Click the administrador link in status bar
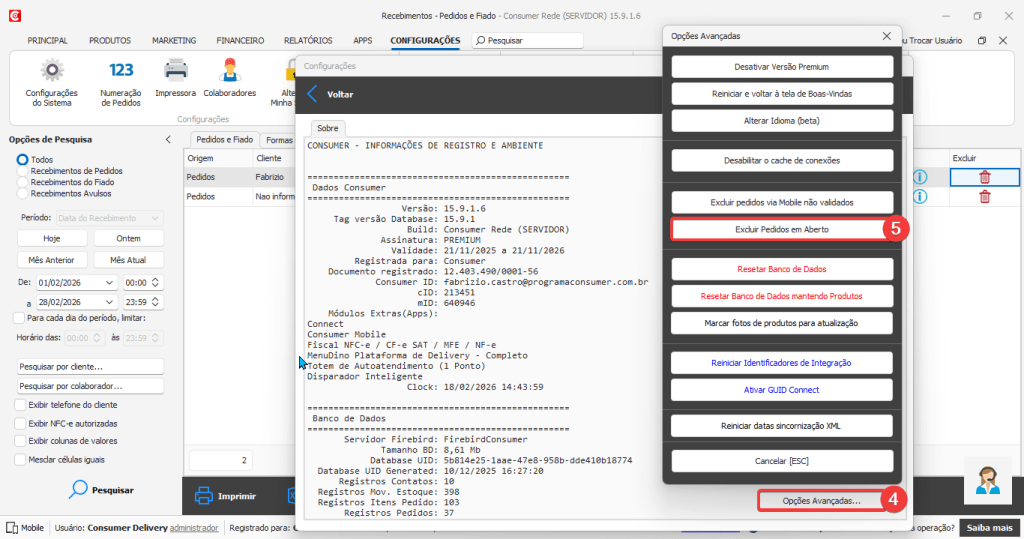Screen dimensions: 1024x539 pos(194,528)
